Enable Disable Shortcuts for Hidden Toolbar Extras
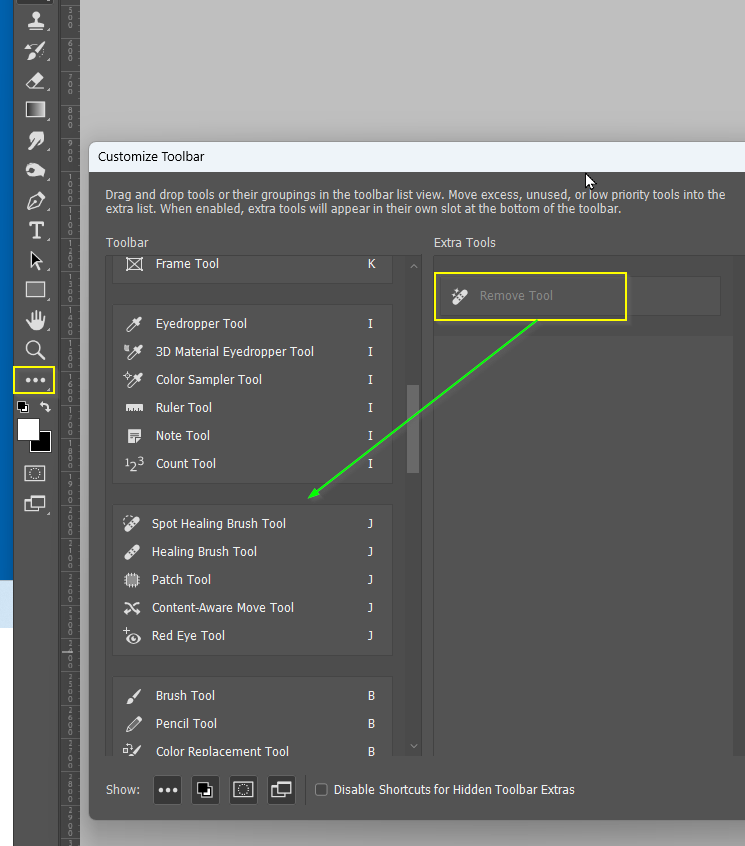The image size is (745, 846). coord(321,790)
